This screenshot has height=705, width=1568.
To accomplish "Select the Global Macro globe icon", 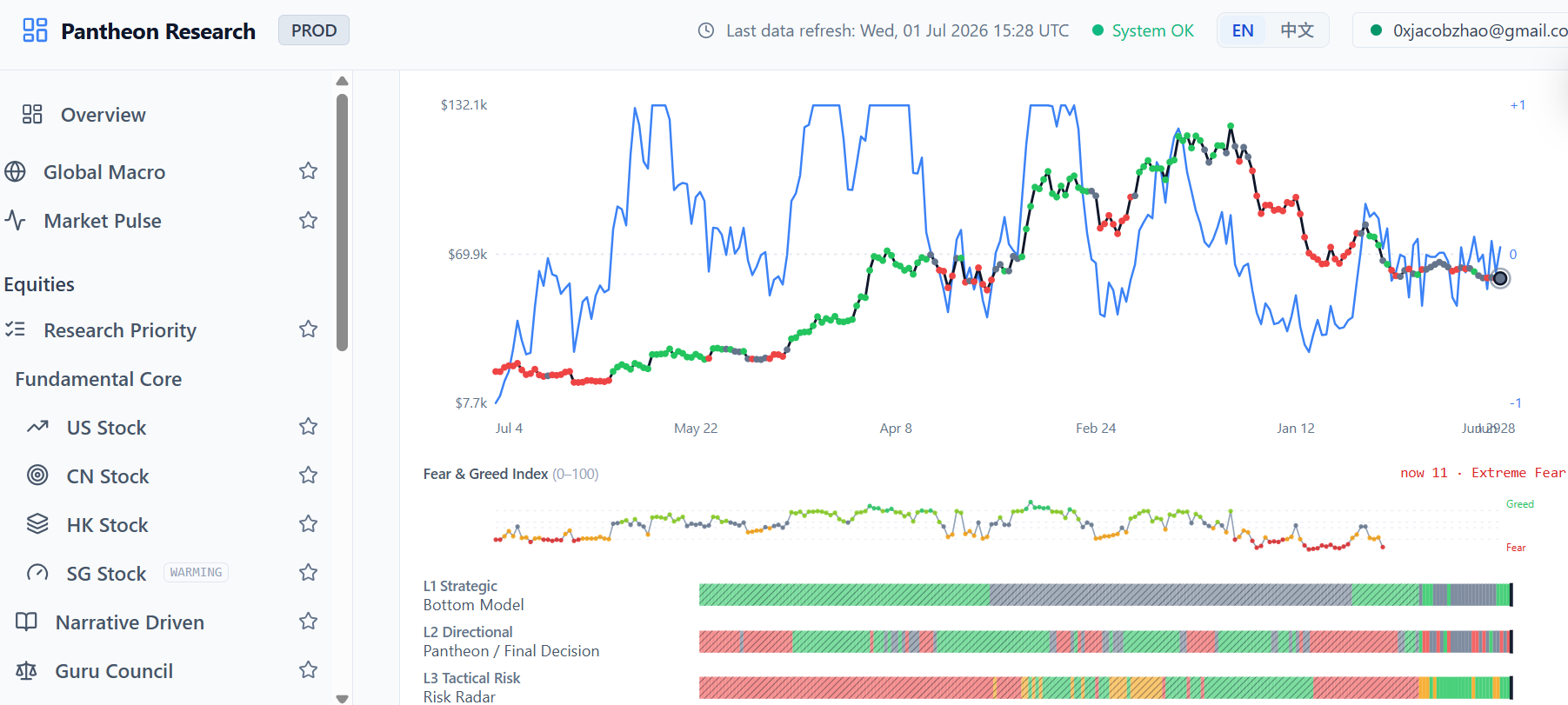I will (x=15, y=172).
